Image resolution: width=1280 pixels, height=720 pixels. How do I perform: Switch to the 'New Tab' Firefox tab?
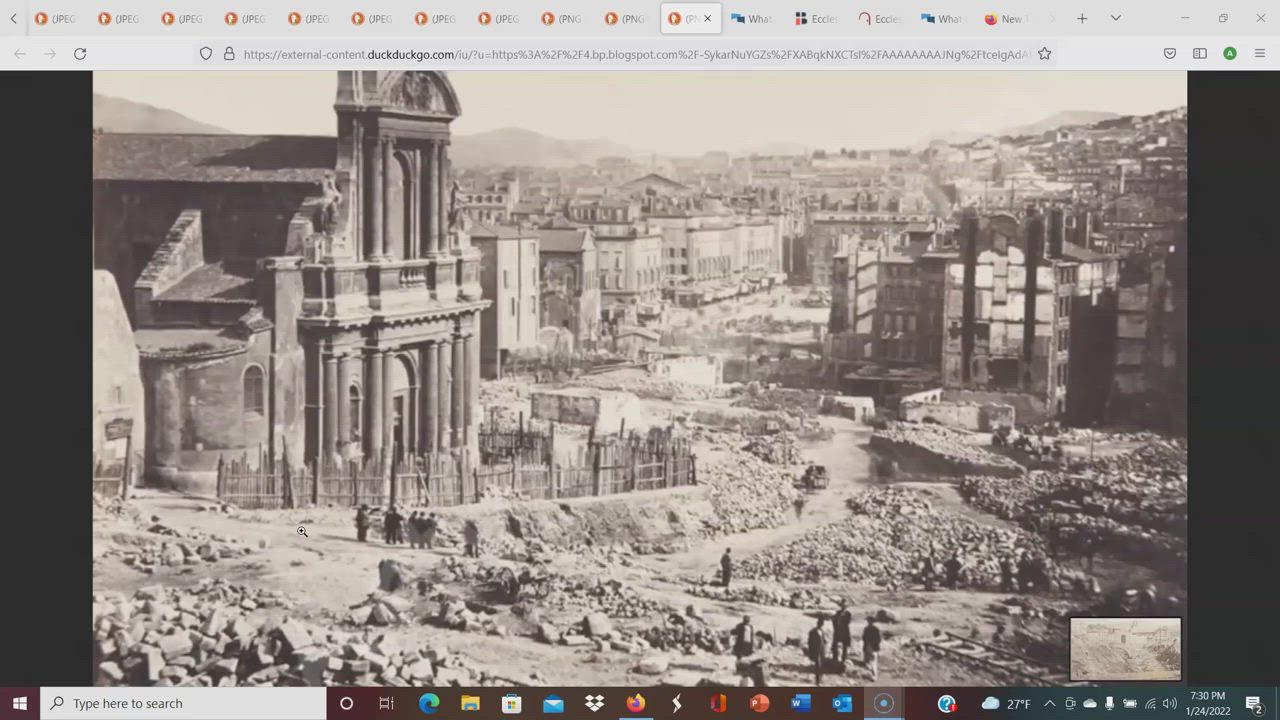pos(1004,18)
